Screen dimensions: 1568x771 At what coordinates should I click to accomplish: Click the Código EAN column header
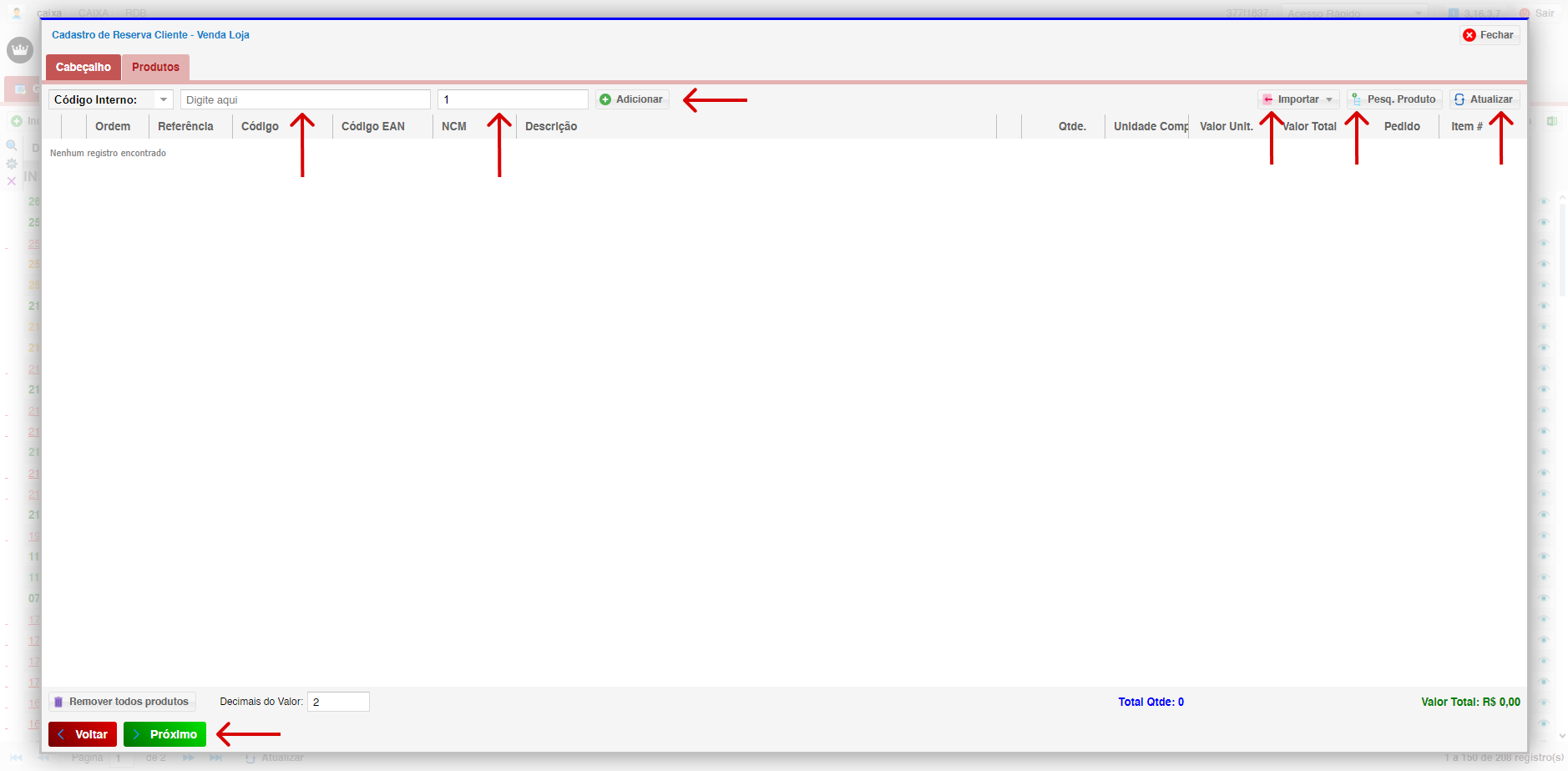373,126
